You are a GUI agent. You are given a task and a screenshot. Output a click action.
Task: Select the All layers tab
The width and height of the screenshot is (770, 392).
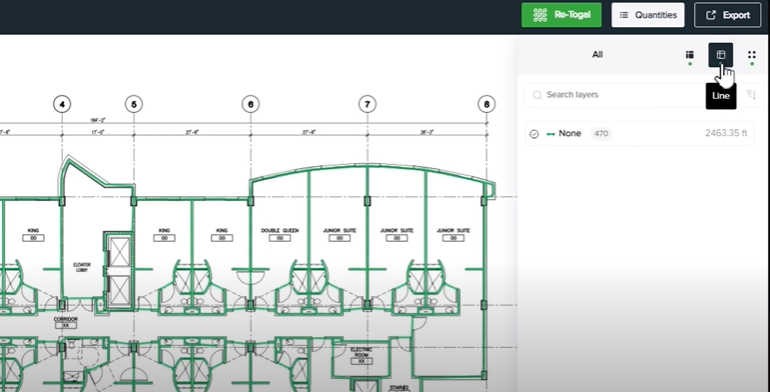597,55
